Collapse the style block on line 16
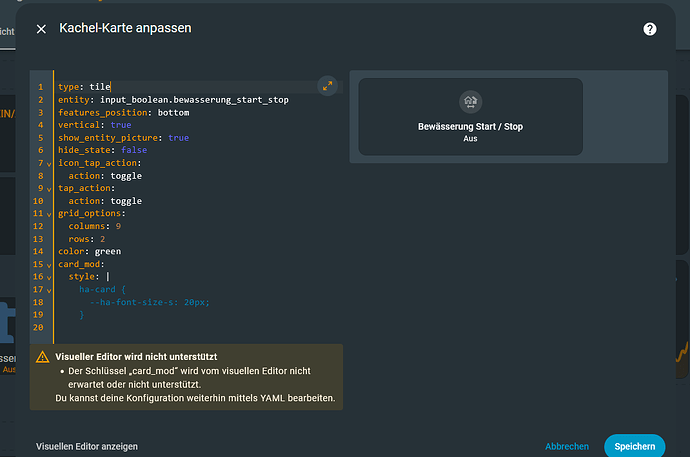The height and width of the screenshot is (457, 690). pos(48,277)
